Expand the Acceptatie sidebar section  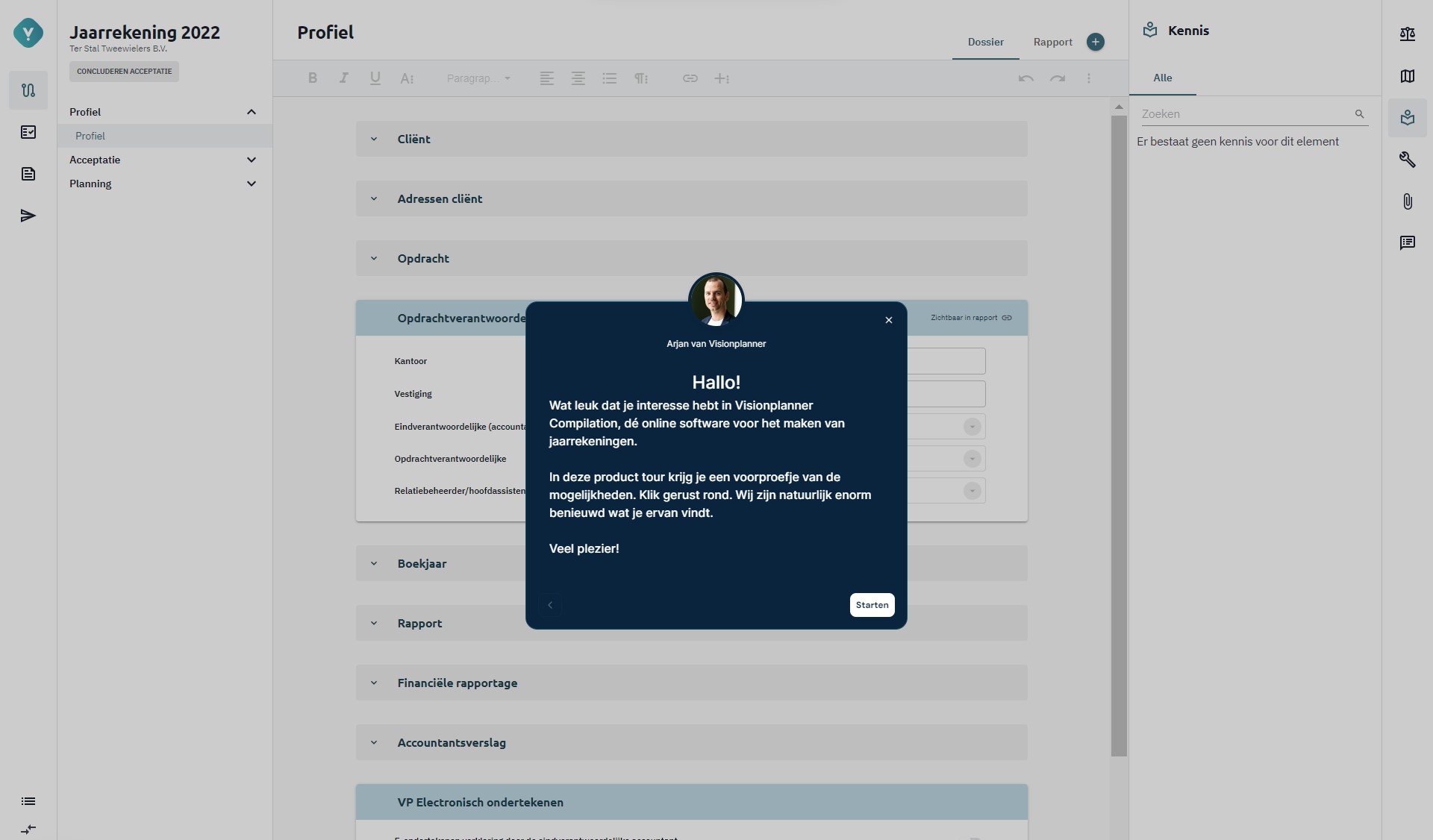tap(252, 160)
